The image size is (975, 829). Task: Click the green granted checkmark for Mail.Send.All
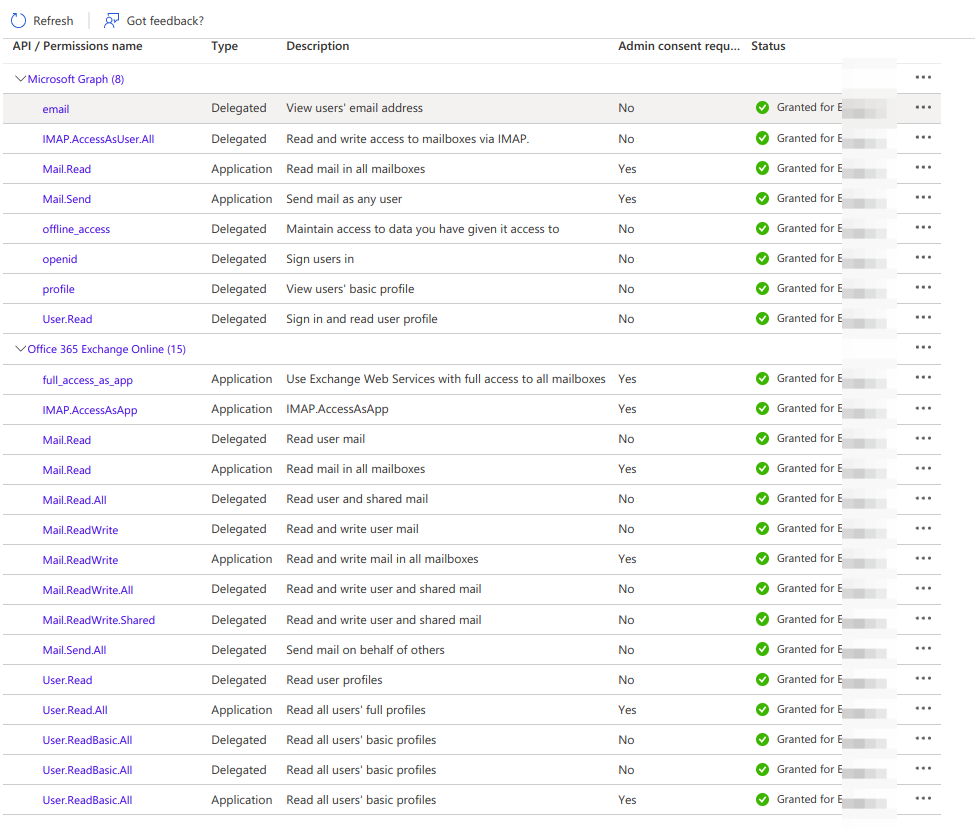tap(762, 649)
